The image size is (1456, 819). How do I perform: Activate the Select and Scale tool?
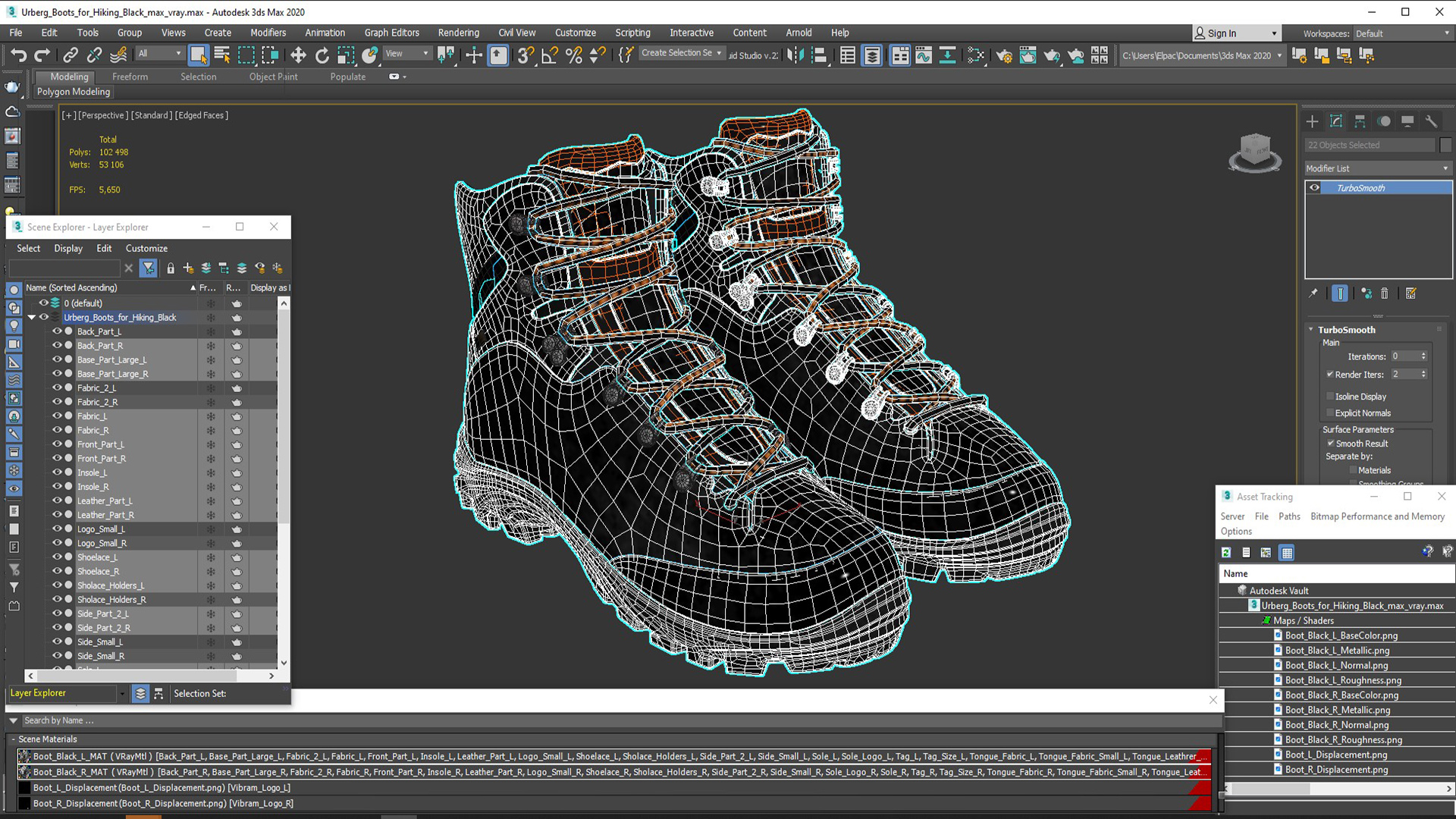click(x=346, y=55)
